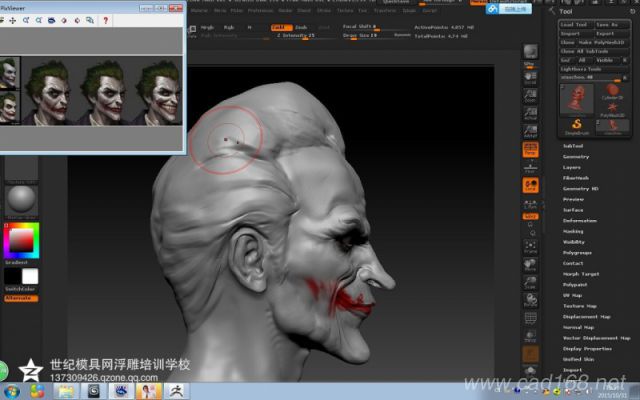640x400 pixels.
Task: Open the Texture menu
Action: [x=345, y=11]
